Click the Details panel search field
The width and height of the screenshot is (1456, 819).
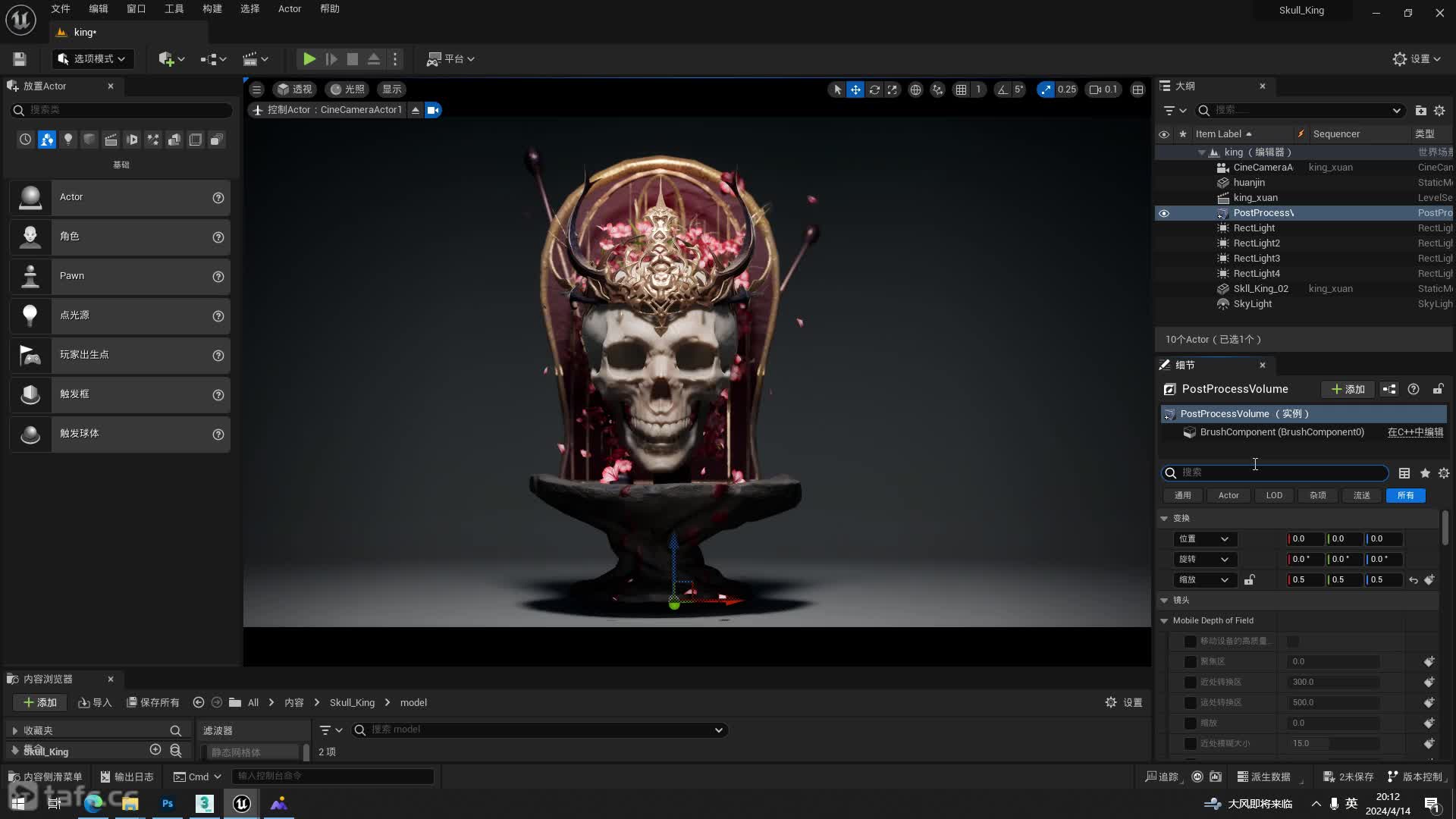(1275, 473)
